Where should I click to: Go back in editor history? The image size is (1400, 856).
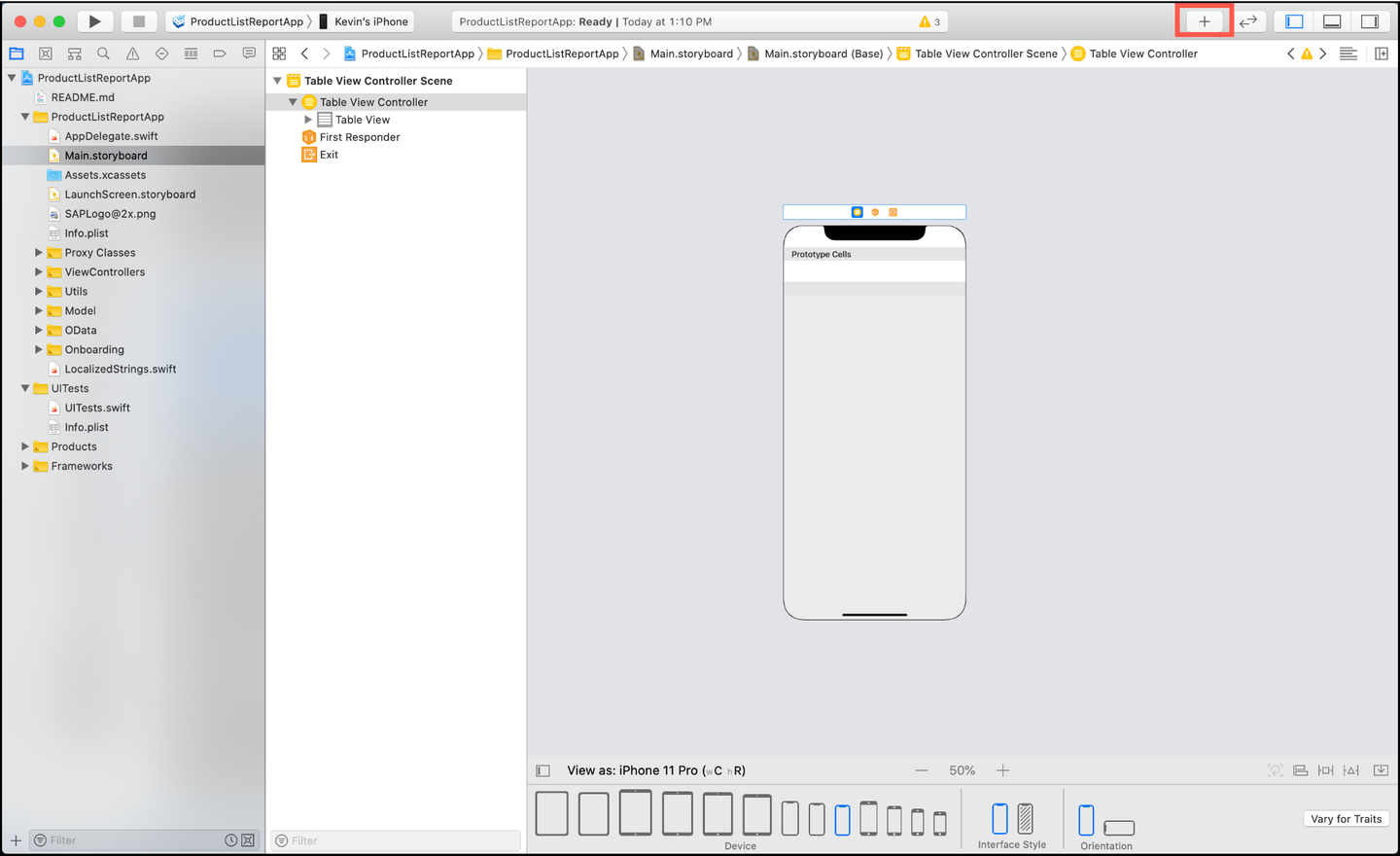[x=304, y=53]
